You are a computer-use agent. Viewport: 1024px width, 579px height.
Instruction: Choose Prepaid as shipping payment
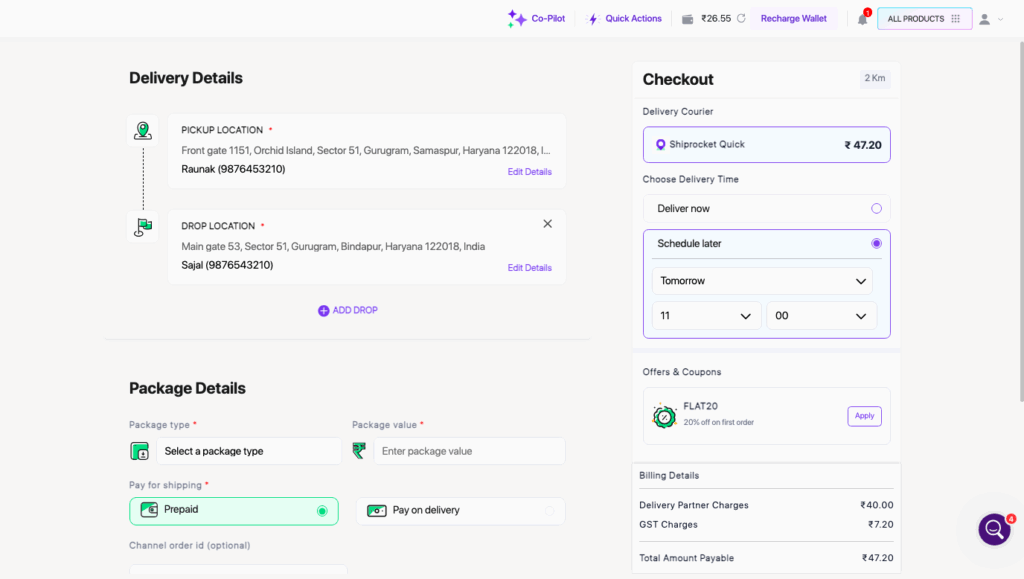coord(321,511)
